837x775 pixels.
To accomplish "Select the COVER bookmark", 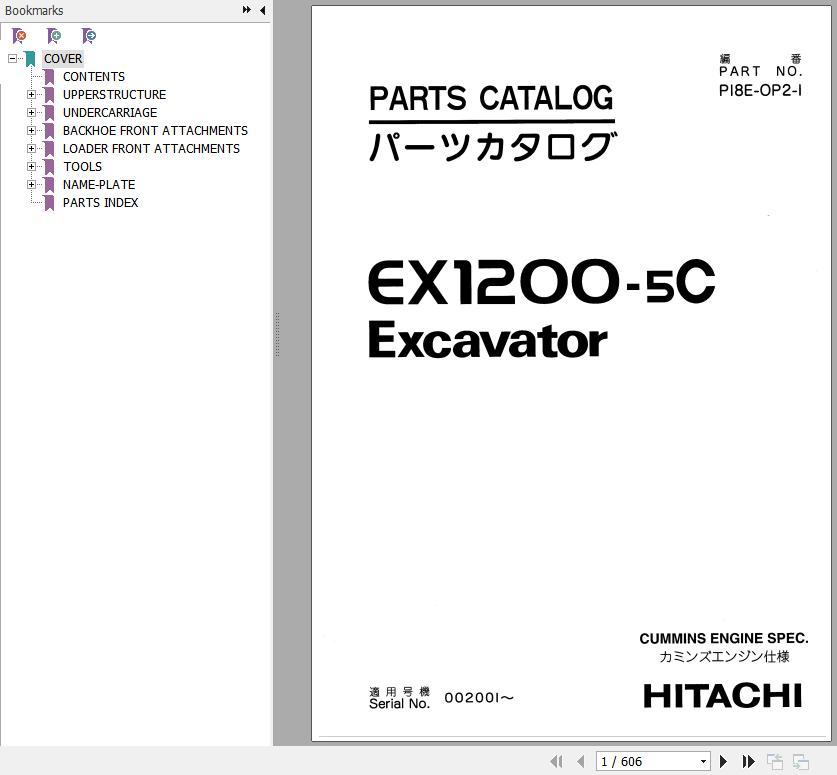I will tap(63, 59).
